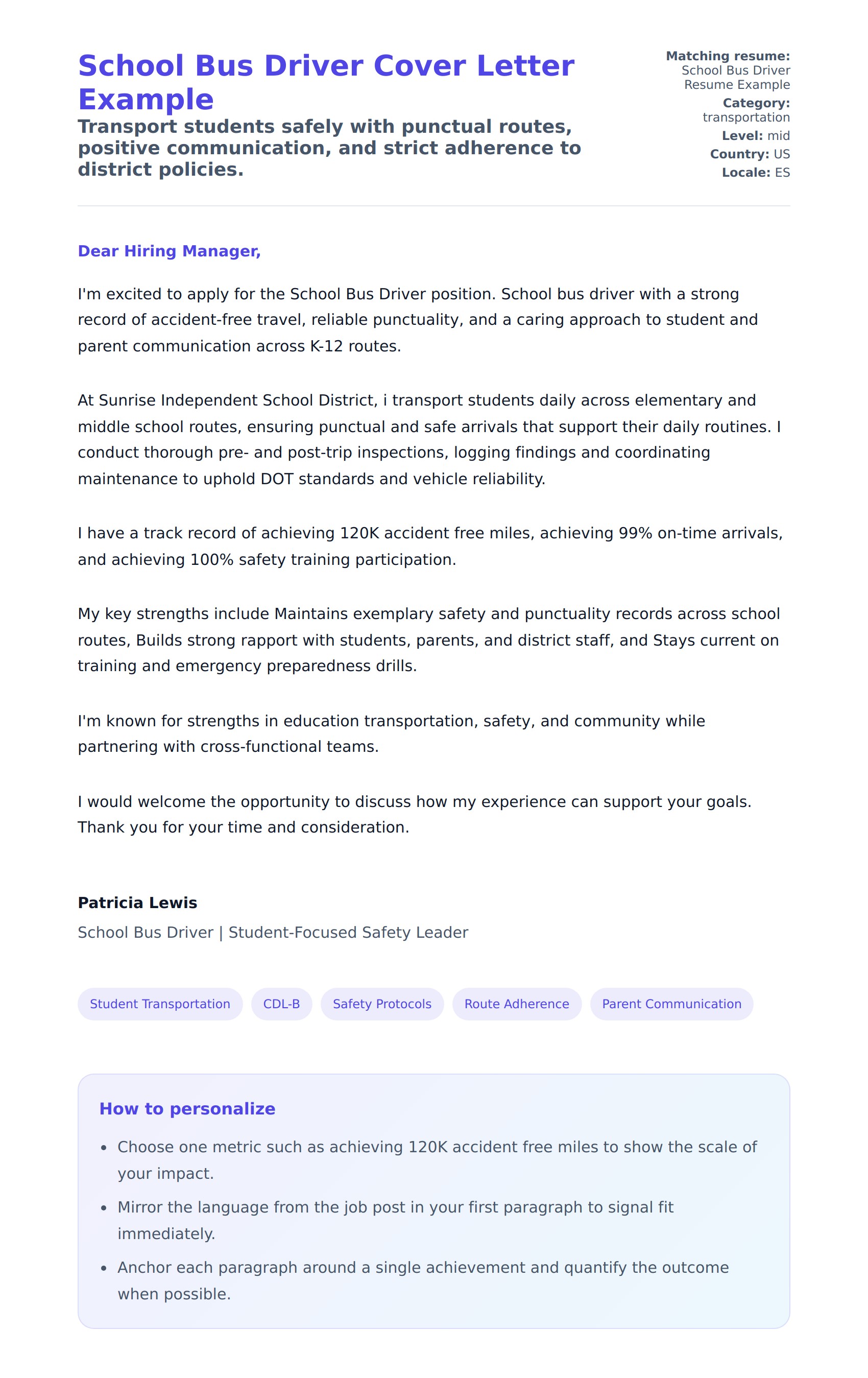Click the Patricia Lewis signature name
868x1378 pixels.
137,902
